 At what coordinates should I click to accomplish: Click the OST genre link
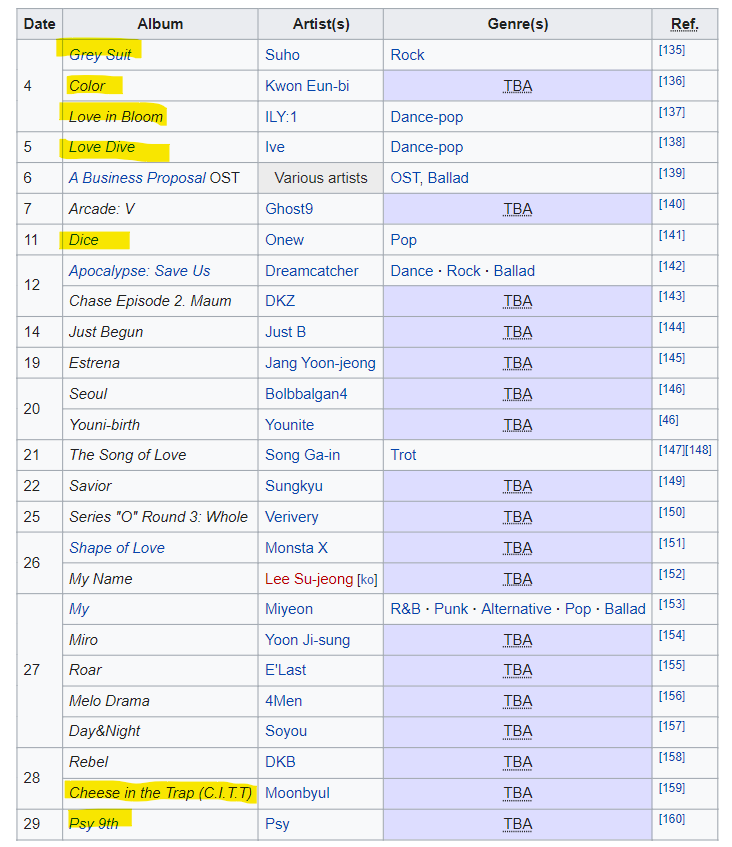[405, 178]
